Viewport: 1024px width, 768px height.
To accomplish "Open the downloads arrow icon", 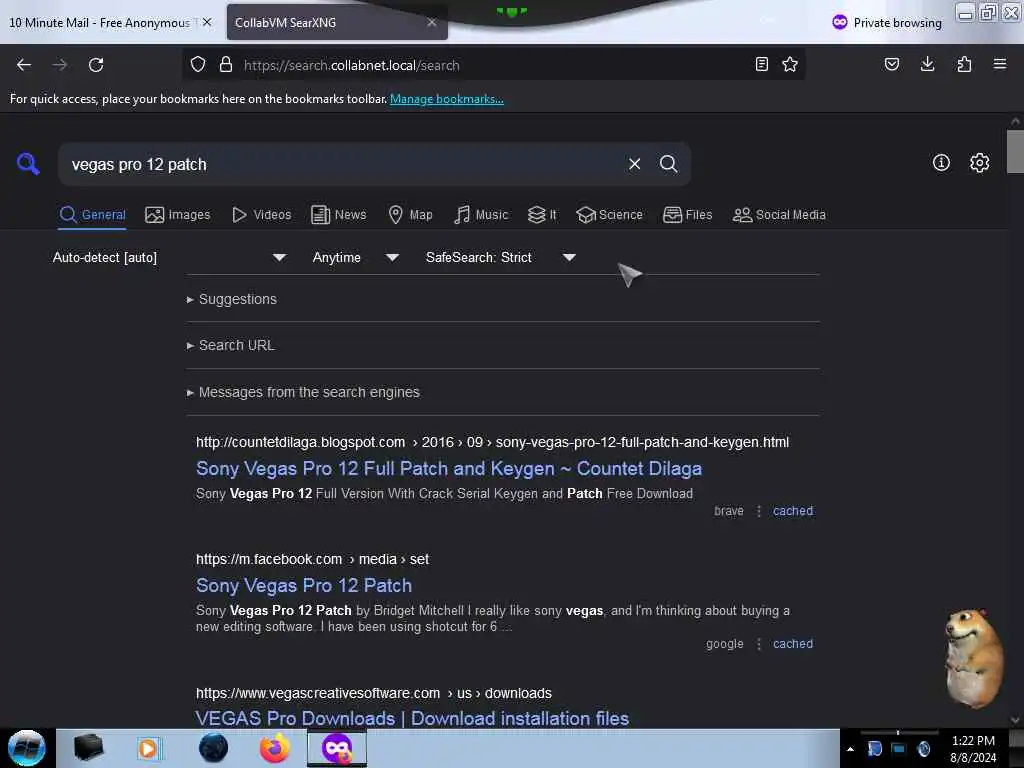I will tap(927, 65).
